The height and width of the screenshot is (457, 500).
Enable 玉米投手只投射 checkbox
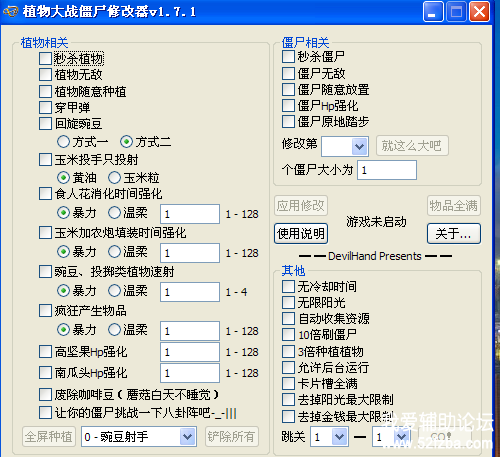tap(45, 160)
